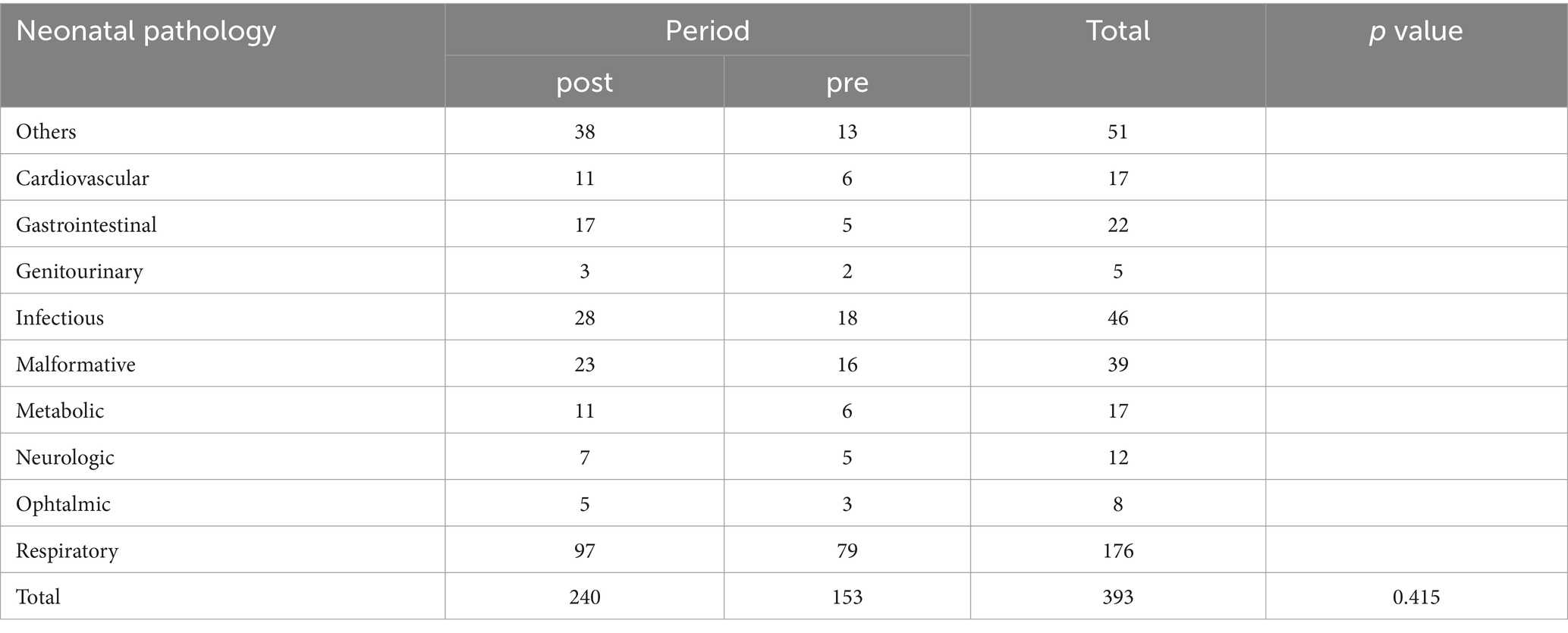Select the Malformative row label

pos(75,365)
